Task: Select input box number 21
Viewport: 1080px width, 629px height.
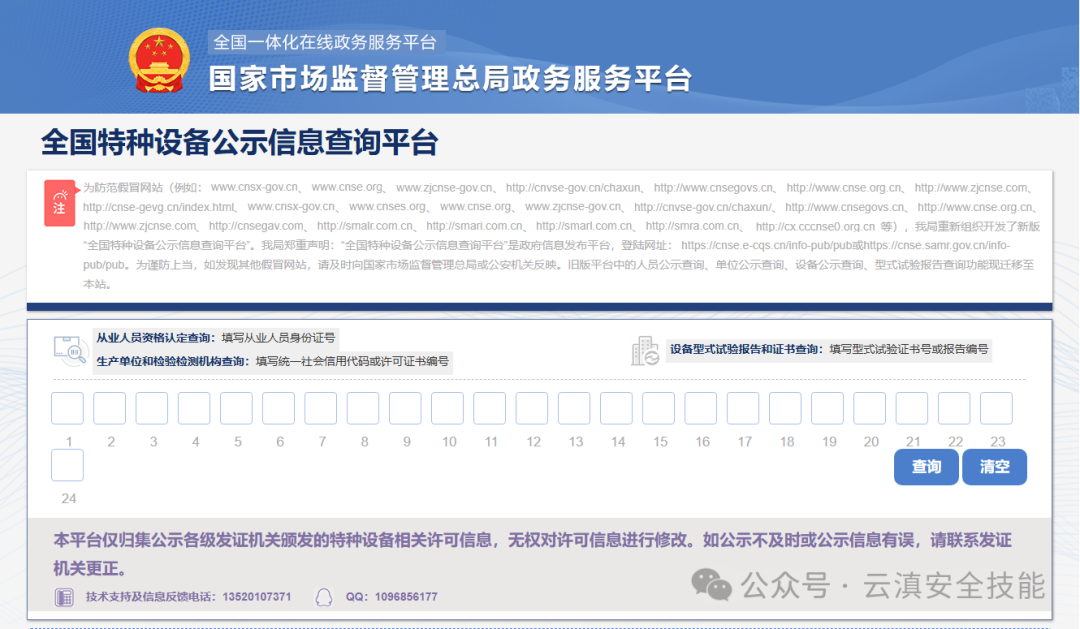Action: point(912,409)
